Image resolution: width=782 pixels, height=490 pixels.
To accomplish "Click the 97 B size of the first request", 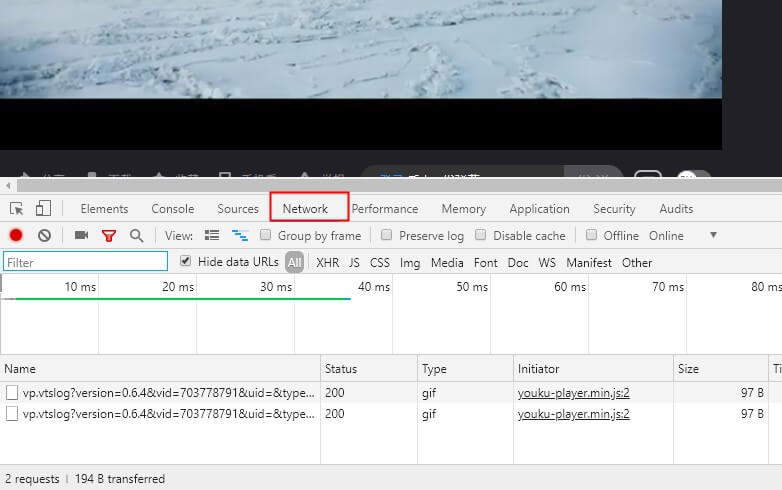I will tap(752, 393).
